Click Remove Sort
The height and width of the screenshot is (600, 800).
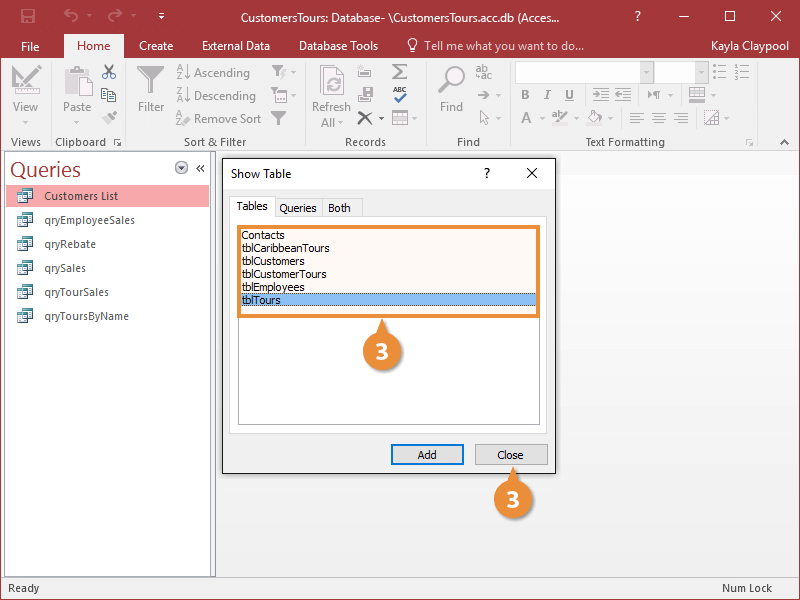tap(218, 118)
